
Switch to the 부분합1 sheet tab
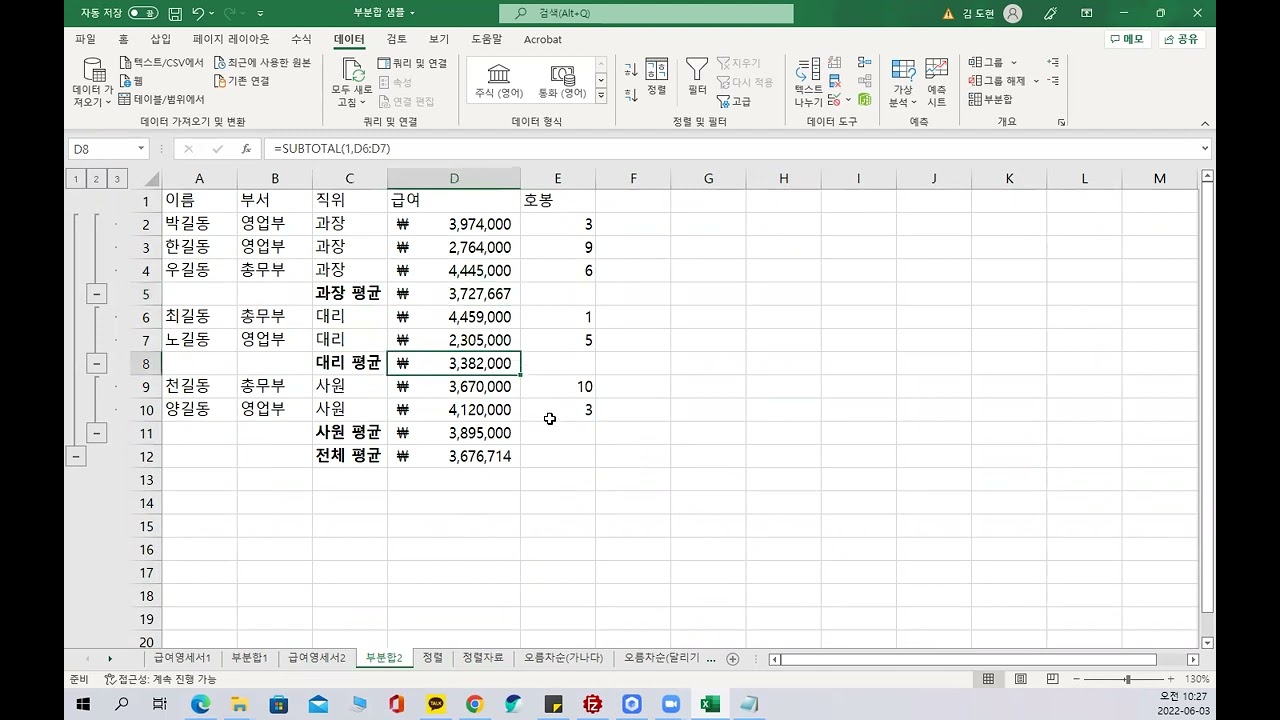pos(249,658)
